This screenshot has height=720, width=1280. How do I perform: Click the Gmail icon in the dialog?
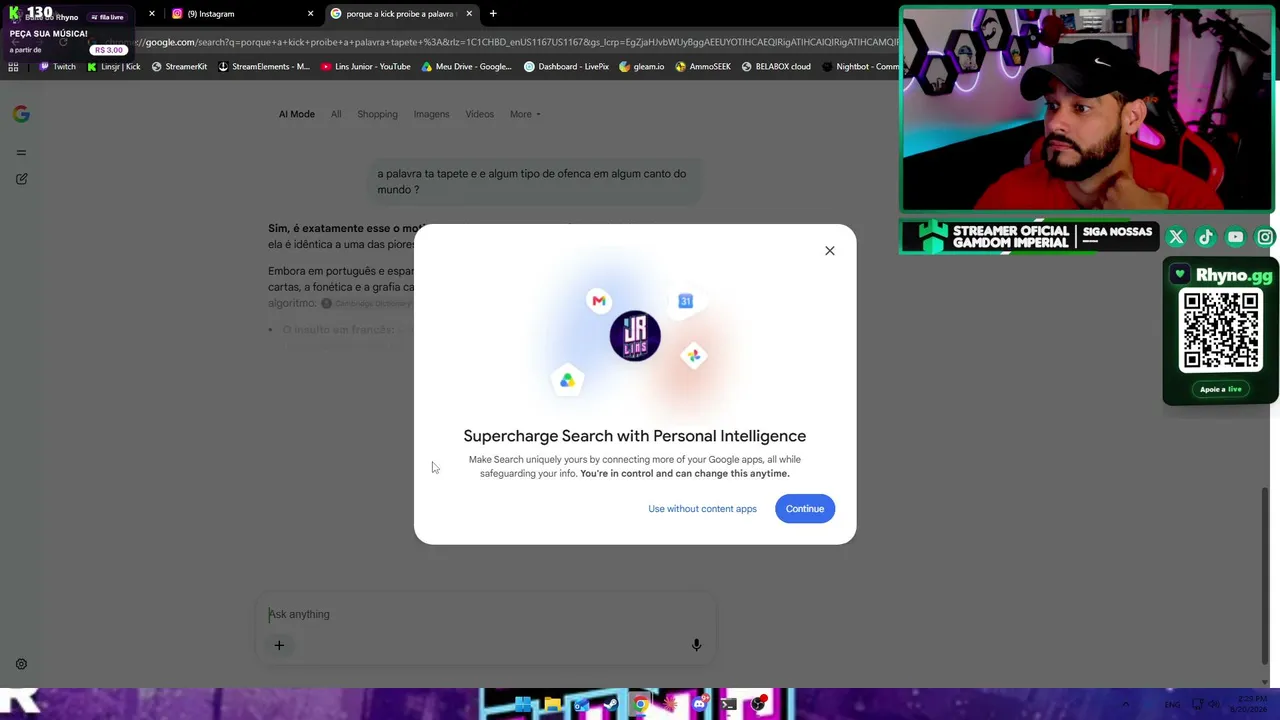(x=598, y=301)
